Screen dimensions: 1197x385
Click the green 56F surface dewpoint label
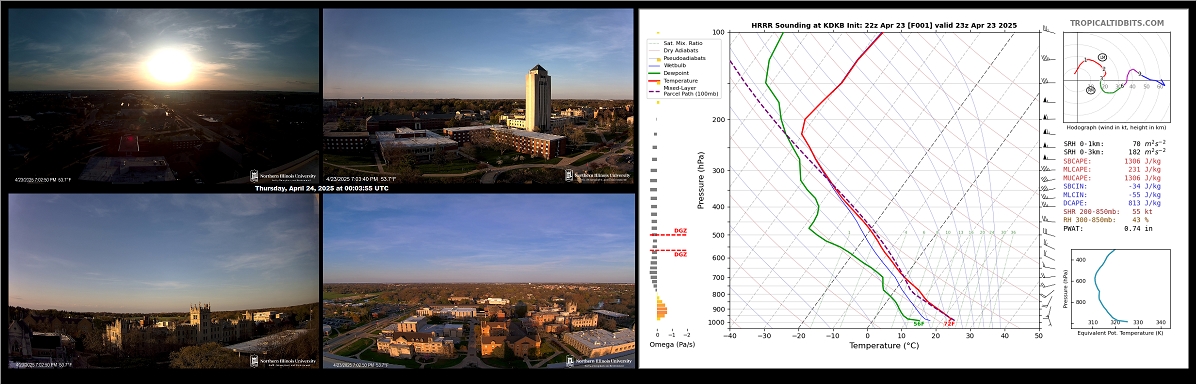919,324
